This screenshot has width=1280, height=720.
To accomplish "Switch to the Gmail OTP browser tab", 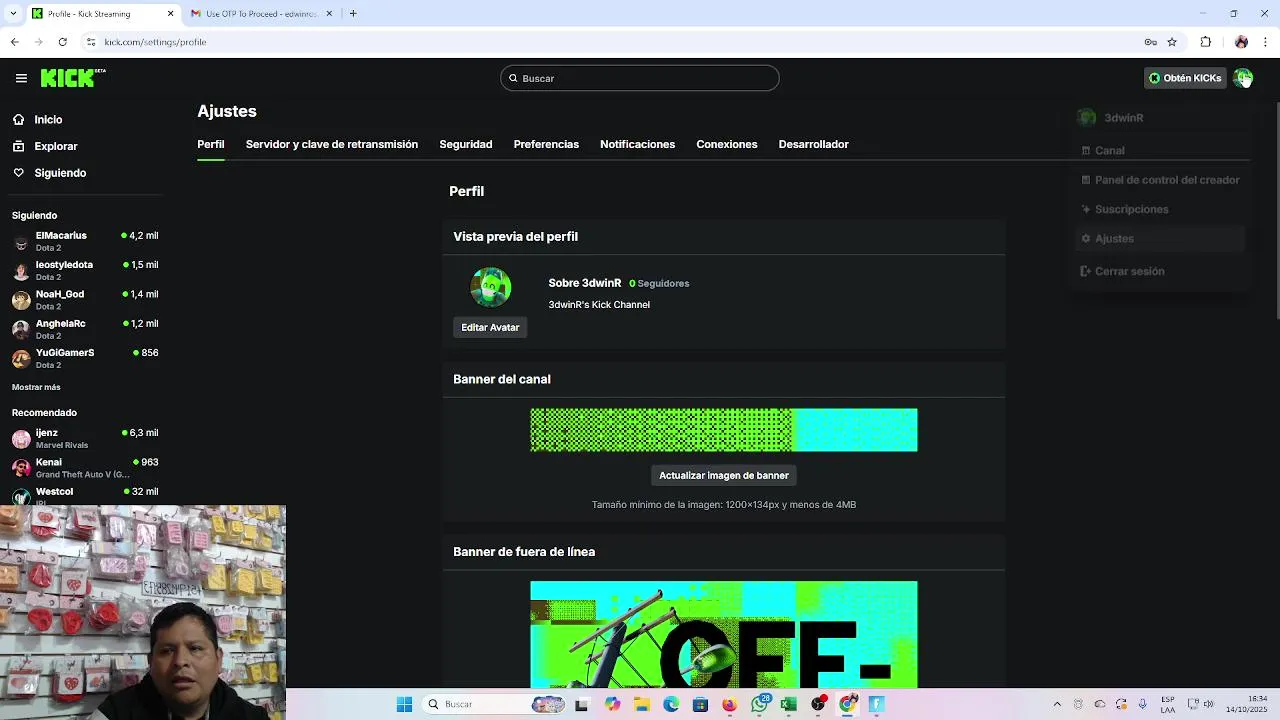I will [x=260, y=14].
